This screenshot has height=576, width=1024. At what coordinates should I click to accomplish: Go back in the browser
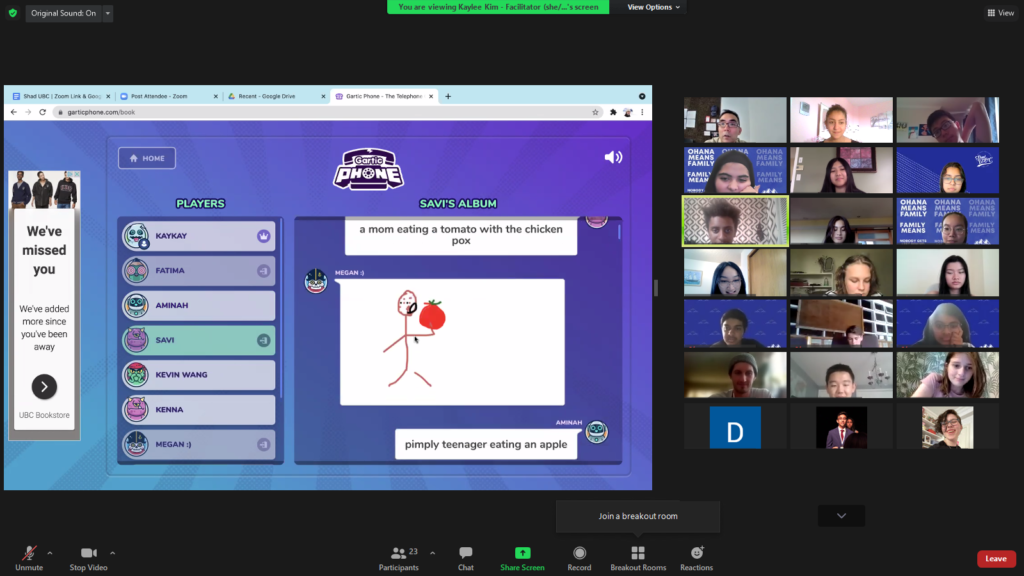(x=14, y=112)
